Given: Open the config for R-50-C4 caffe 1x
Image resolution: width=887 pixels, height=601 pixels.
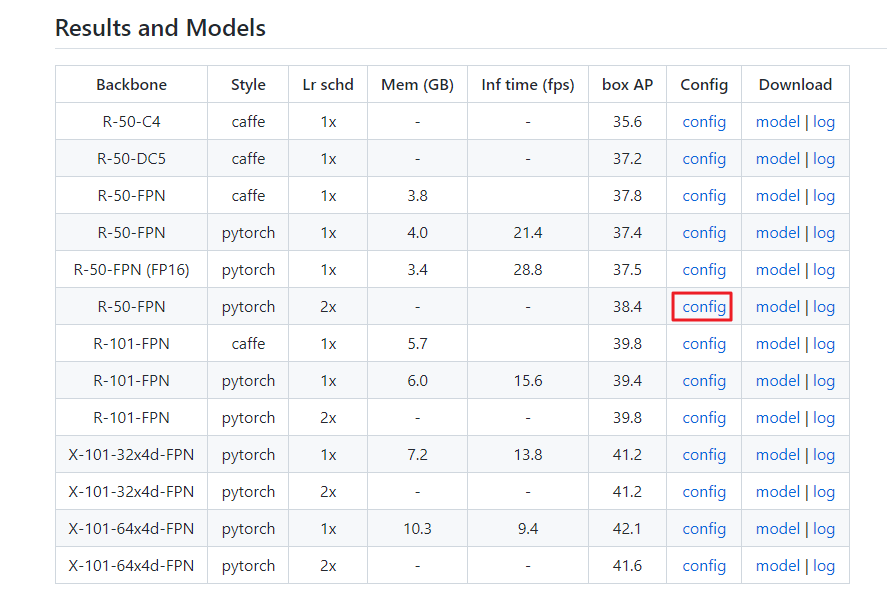Looking at the screenshot, I should point(703,121).
